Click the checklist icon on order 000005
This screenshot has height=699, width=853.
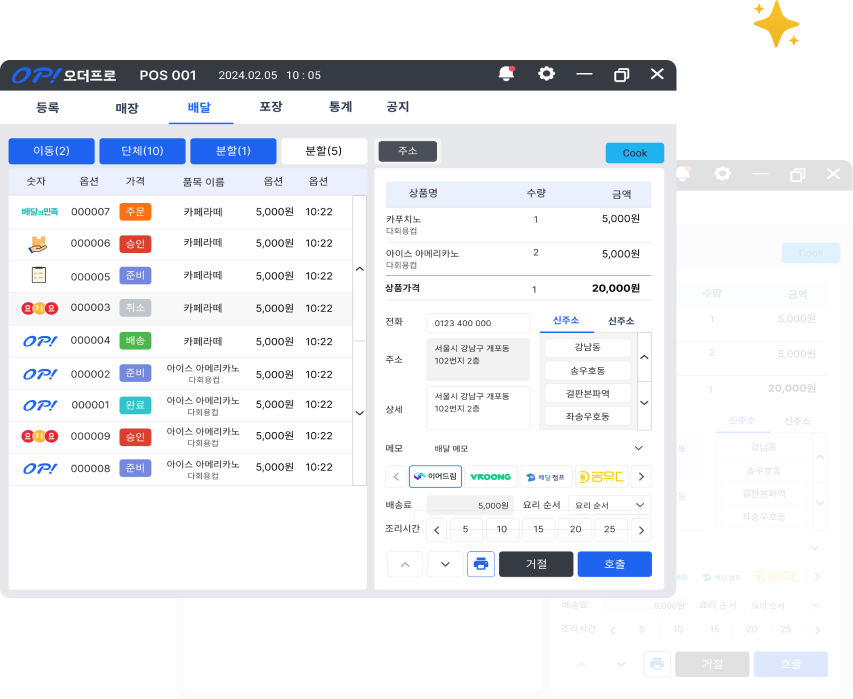click(x=39, y=275)
